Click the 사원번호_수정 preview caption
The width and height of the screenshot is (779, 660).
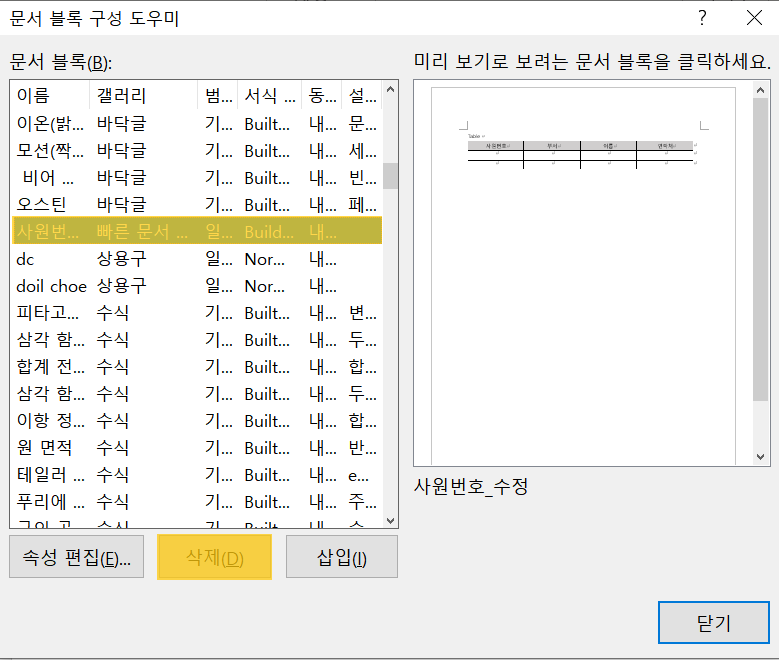[471, 486]
